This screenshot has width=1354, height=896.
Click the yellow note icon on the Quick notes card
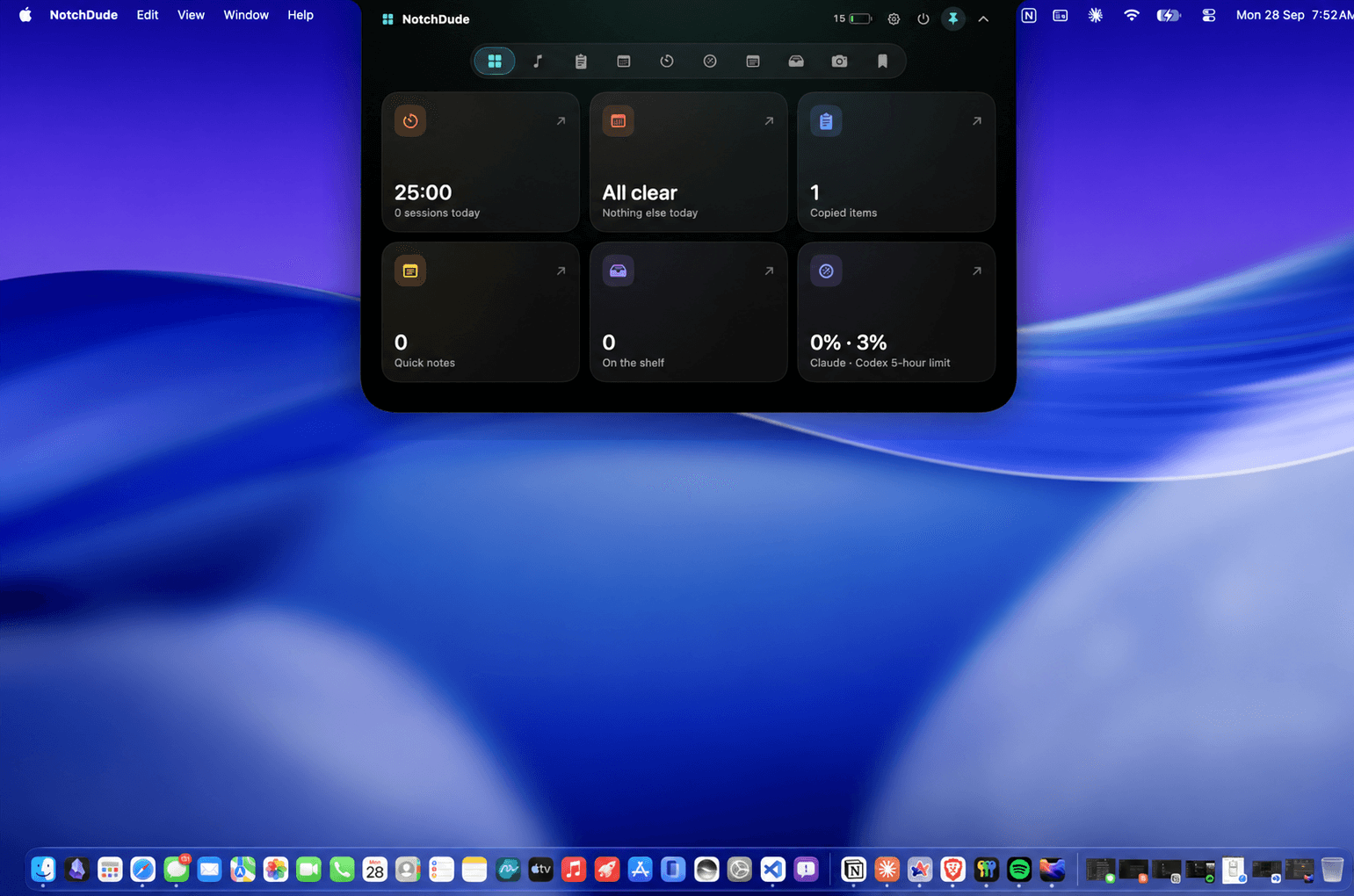point(410,271)
